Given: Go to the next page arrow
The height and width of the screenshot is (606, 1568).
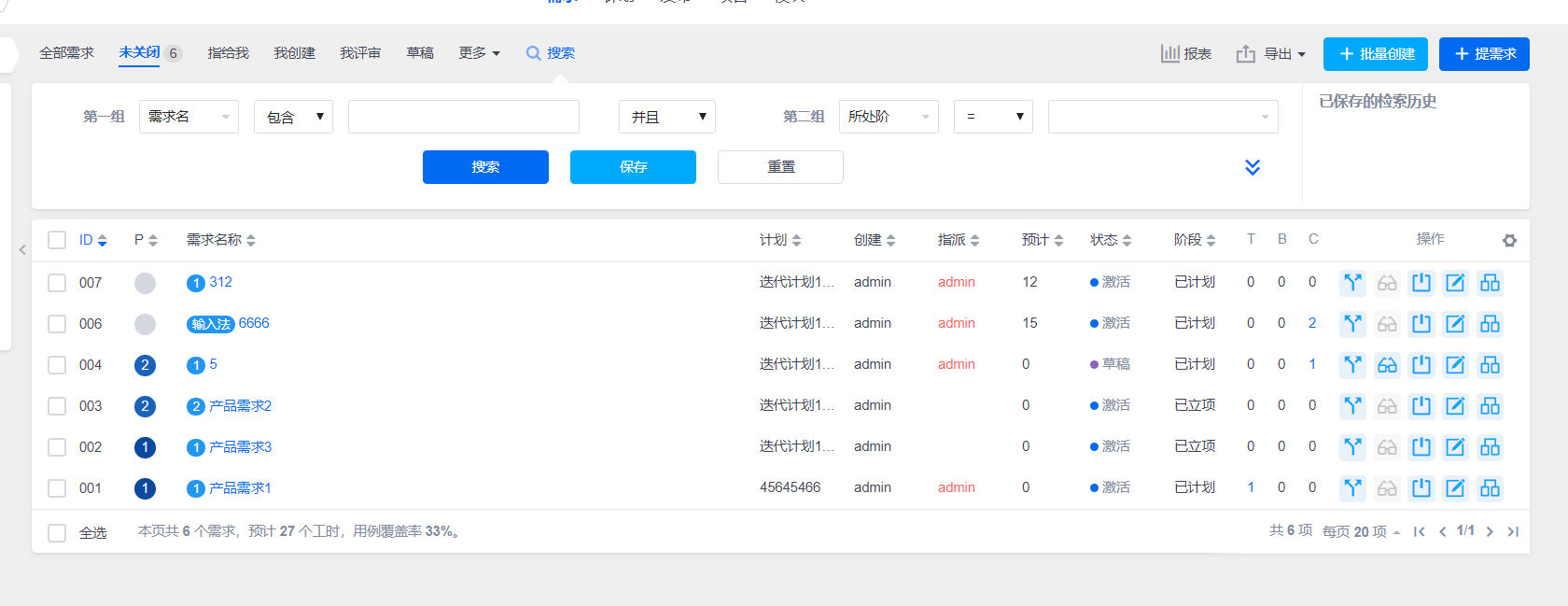Looking at the screenshot, I should (x=1490, y=531).
